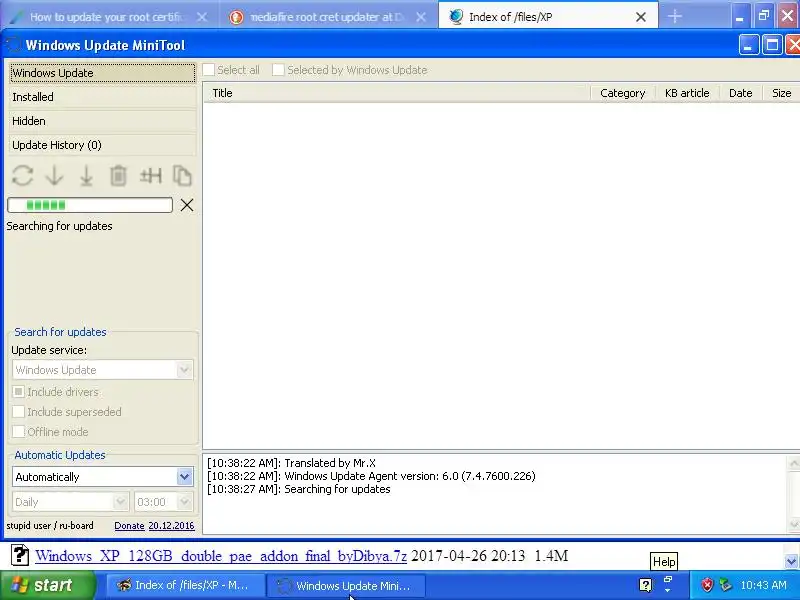Screen dimensions: 800x600
Task: Click the browser page scroll down arrow
Action: pyautogui.click(x=791, y=561)
